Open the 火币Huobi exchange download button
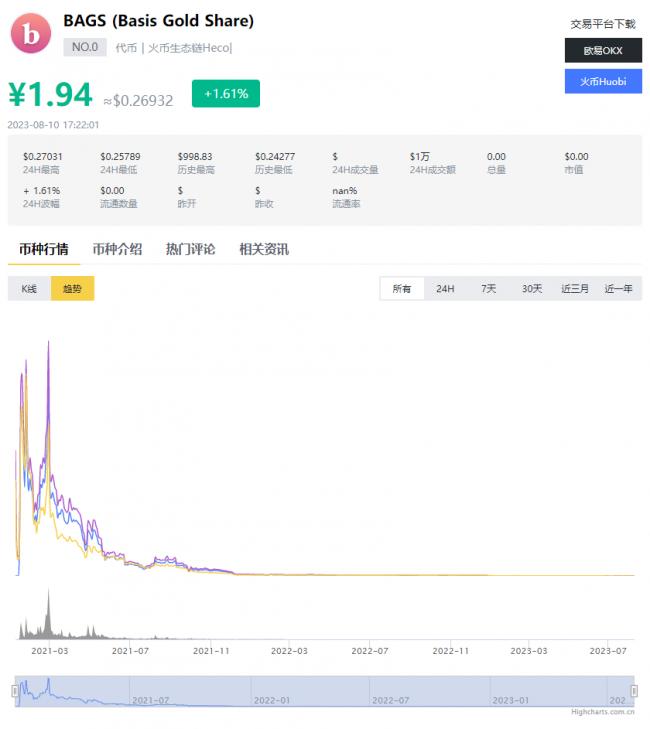 602,82
